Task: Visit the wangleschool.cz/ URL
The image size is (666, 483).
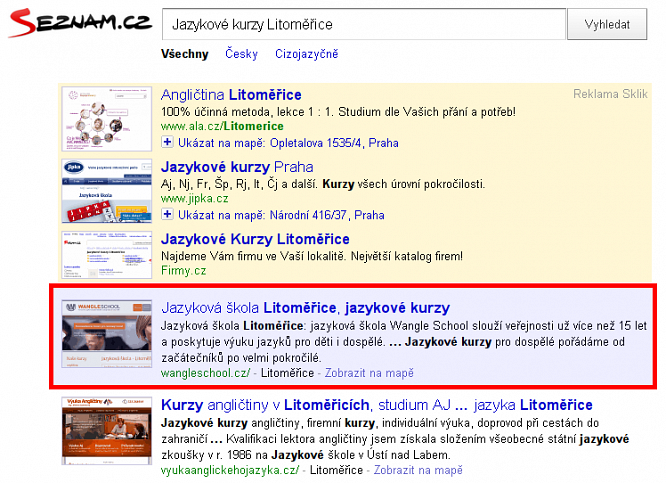Action: coord(206,373)
